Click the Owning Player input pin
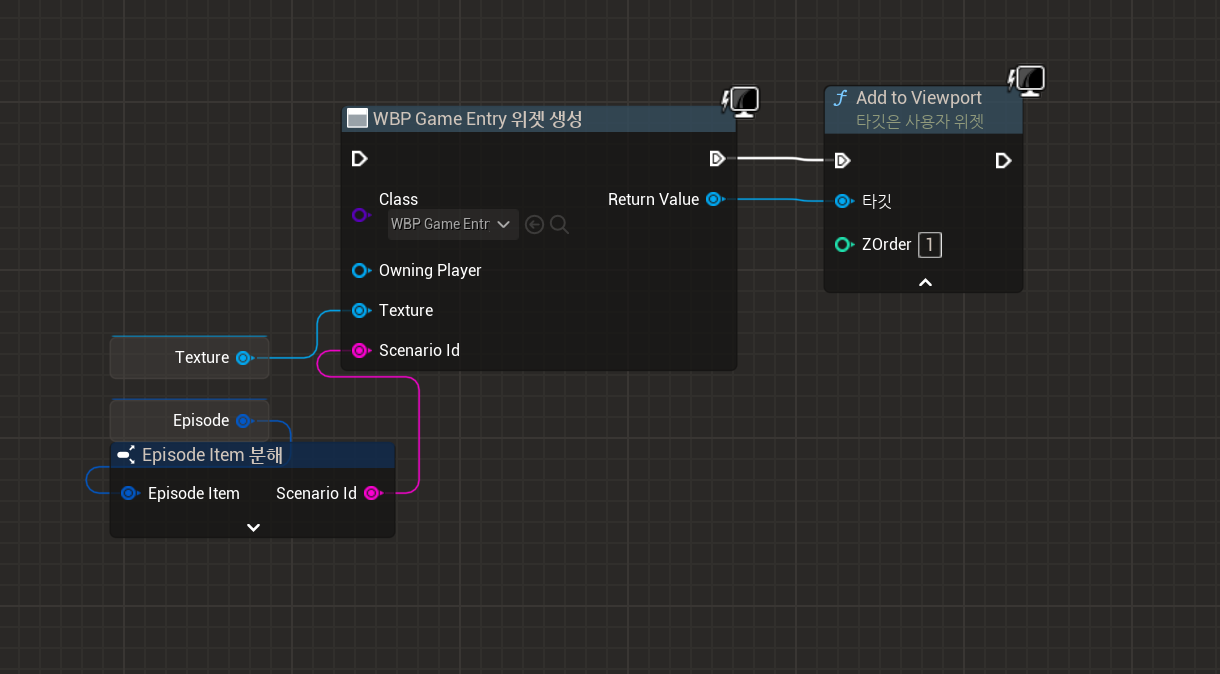Screen dimensions: 1220x674 click(x=360, y=270)
